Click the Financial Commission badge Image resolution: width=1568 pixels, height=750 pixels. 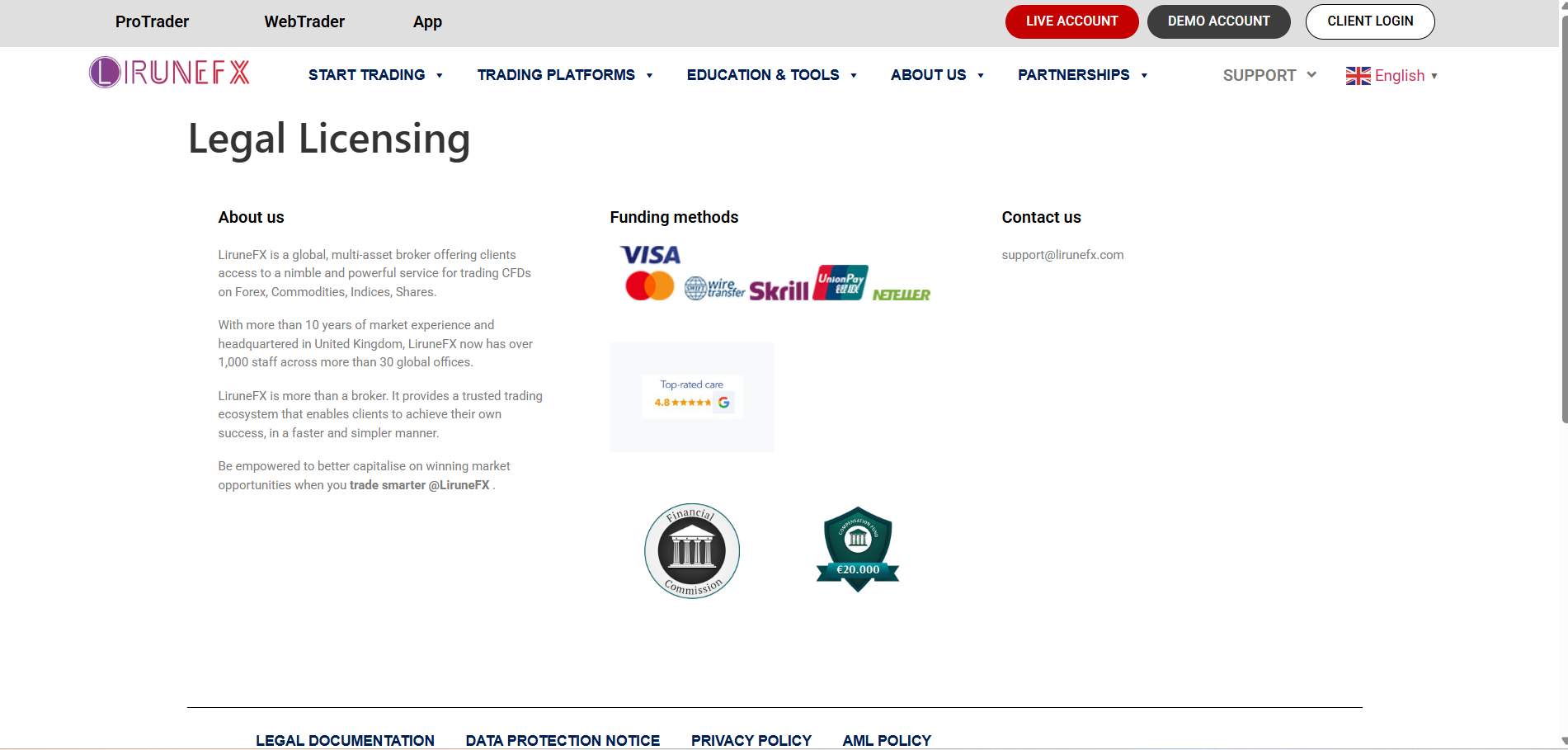pyautogui.click(x=691, y=551)
